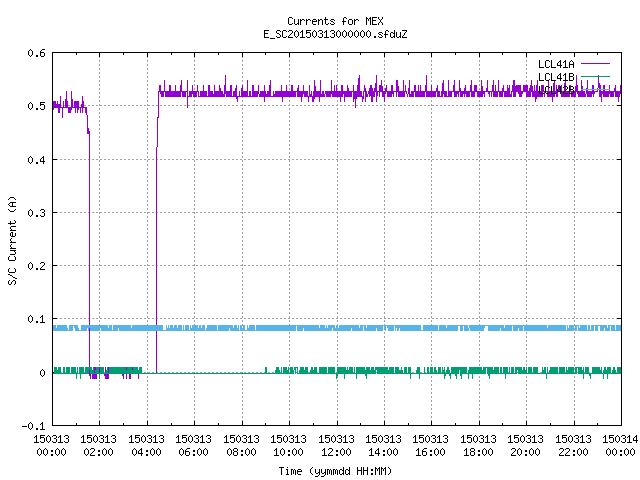The image size is (640, 480).
Task: Click the purple LCL41A legend line sample
Action: coord(595,64)
